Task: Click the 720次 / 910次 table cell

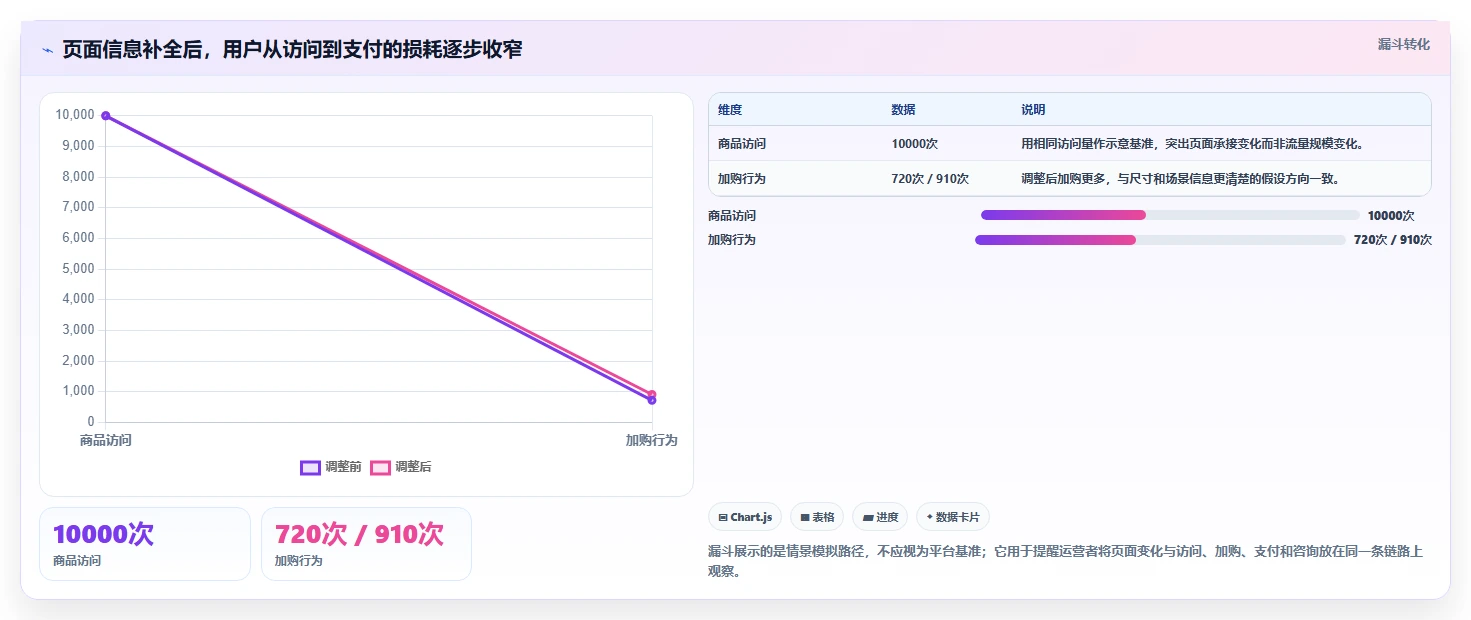Action: tap(930, 179)
